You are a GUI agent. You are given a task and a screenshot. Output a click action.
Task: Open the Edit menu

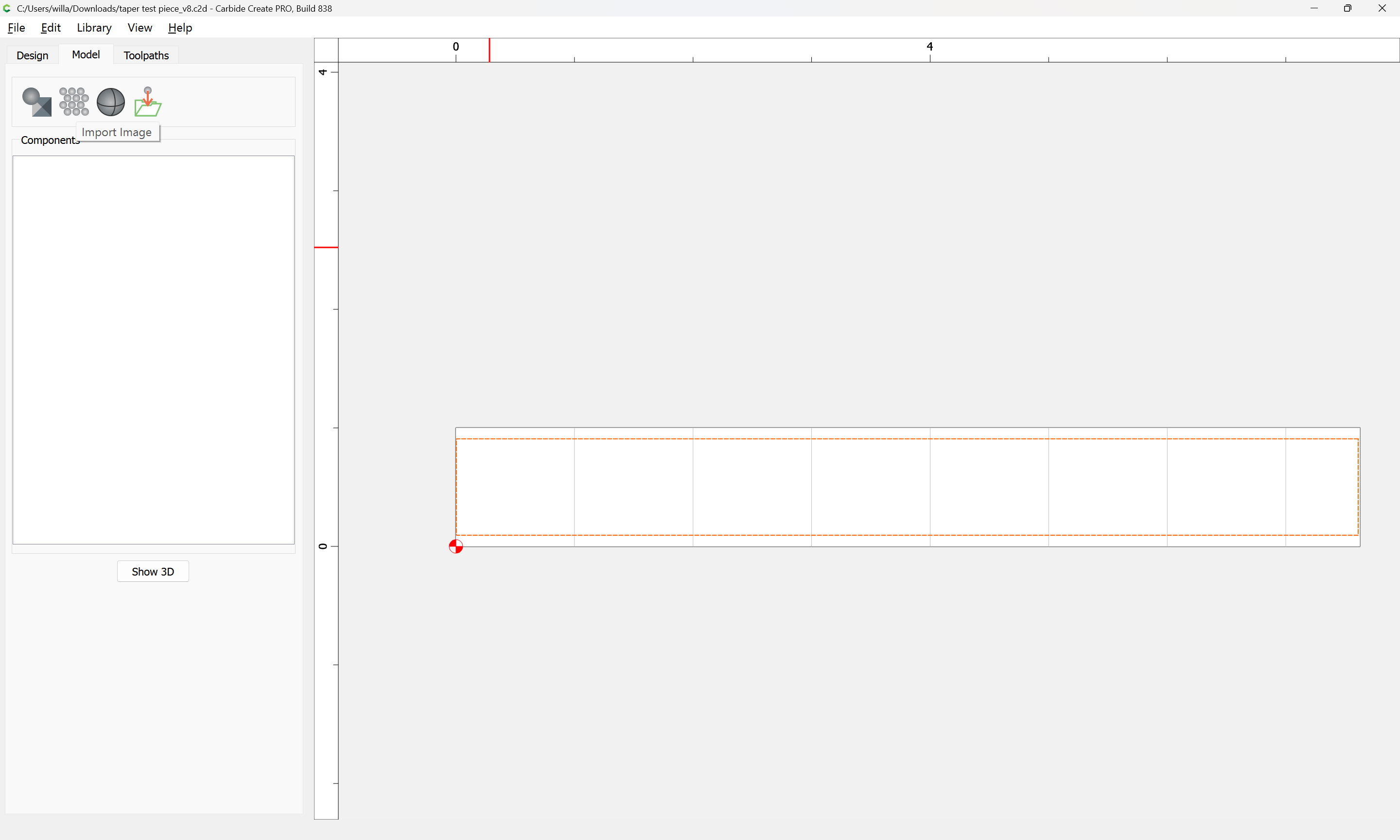[51, 28]
